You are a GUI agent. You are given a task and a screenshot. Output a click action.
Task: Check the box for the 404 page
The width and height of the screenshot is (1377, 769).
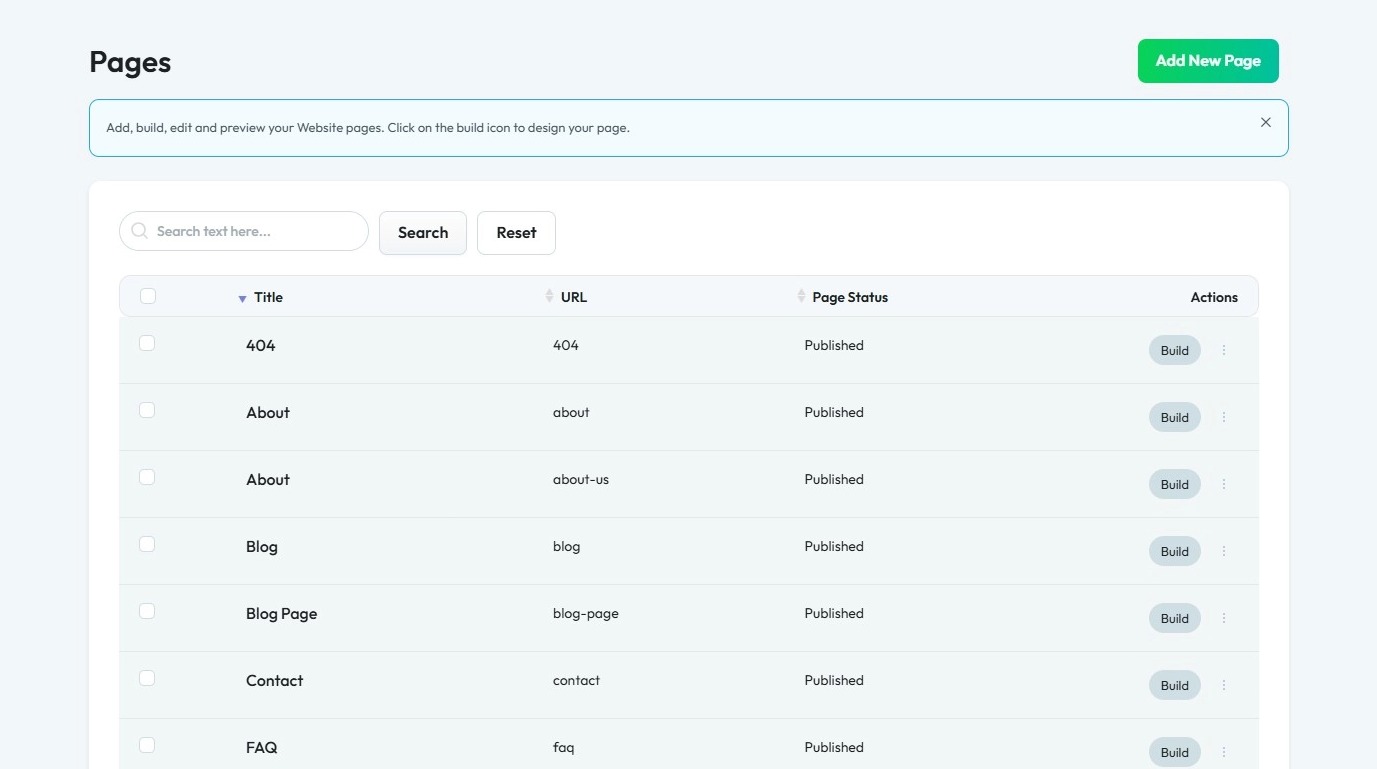coord(147,343)
